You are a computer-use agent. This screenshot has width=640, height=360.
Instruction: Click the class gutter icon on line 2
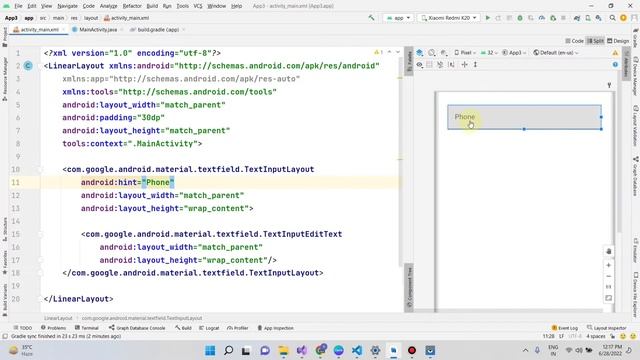click(x=28, y=66)
